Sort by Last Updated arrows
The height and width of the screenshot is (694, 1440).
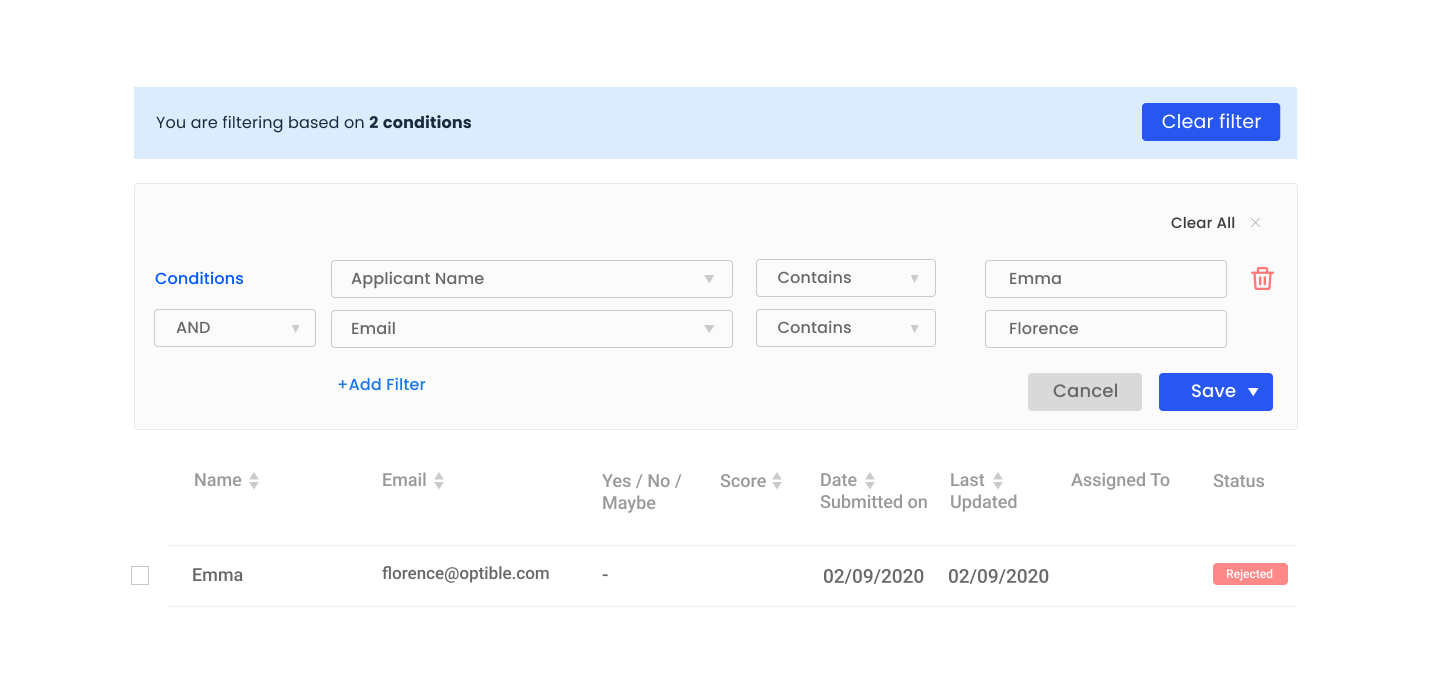(998, 481)
